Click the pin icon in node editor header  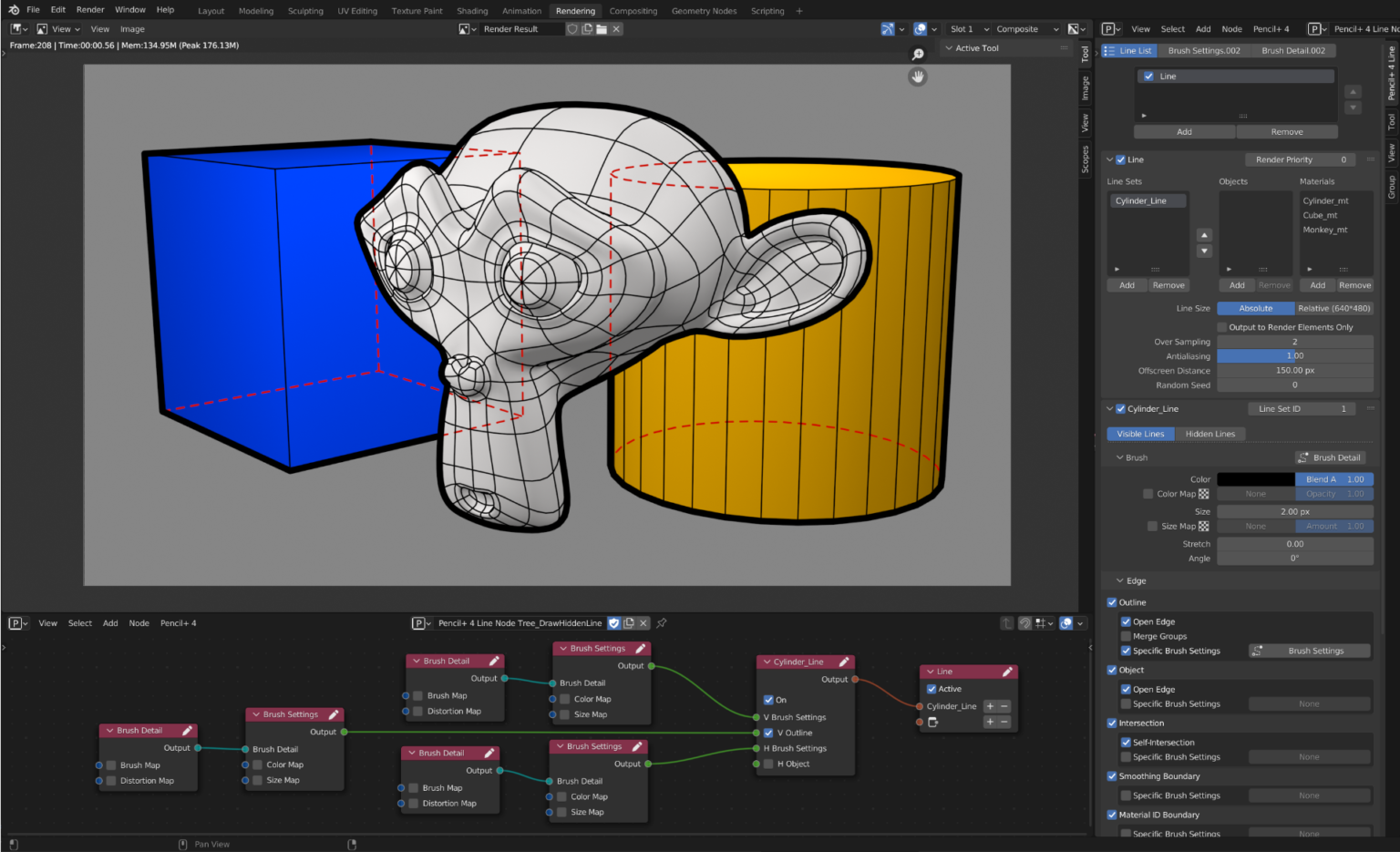click(x=661, y=622)
